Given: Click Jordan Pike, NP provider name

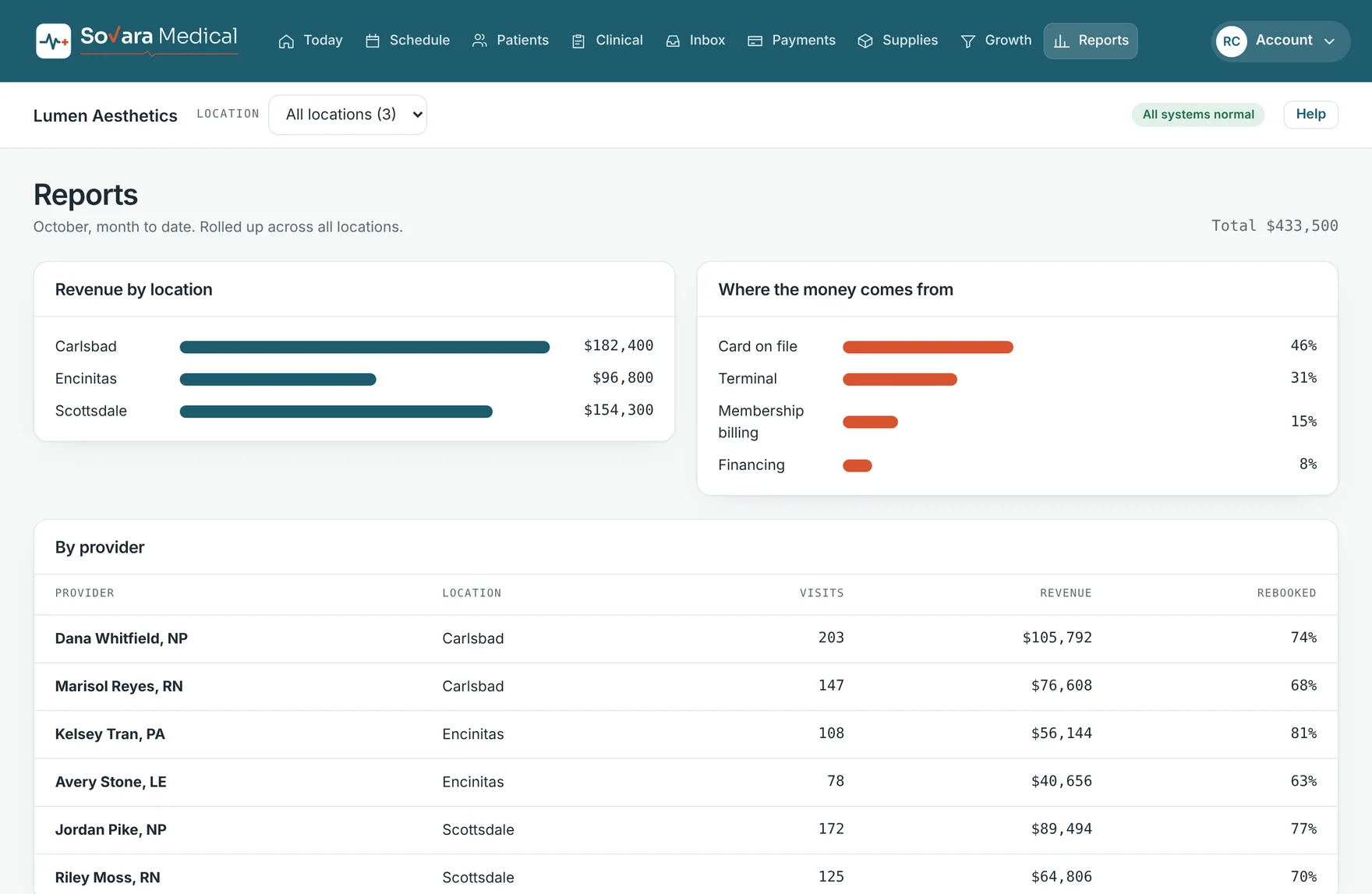Looking at the screenshot, I should [x=111, y=829].
